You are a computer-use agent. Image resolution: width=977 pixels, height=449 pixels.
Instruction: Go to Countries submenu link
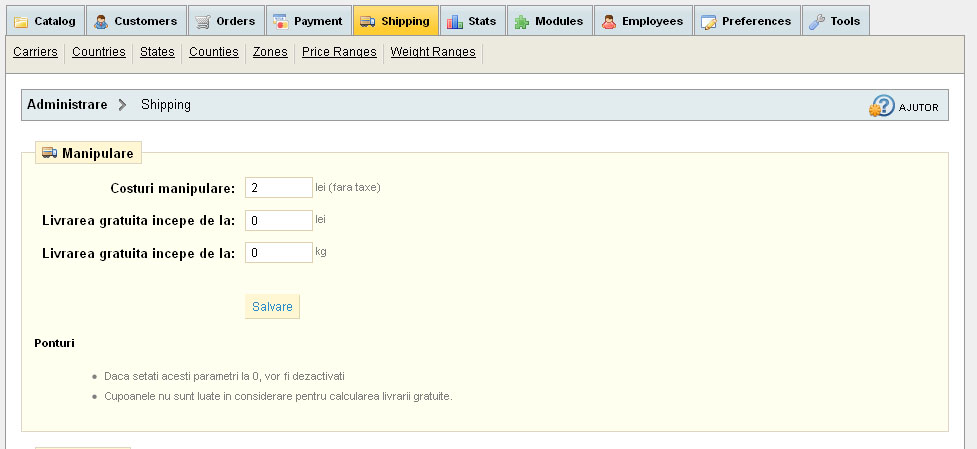pyautogui.click(x=99, y=52)
